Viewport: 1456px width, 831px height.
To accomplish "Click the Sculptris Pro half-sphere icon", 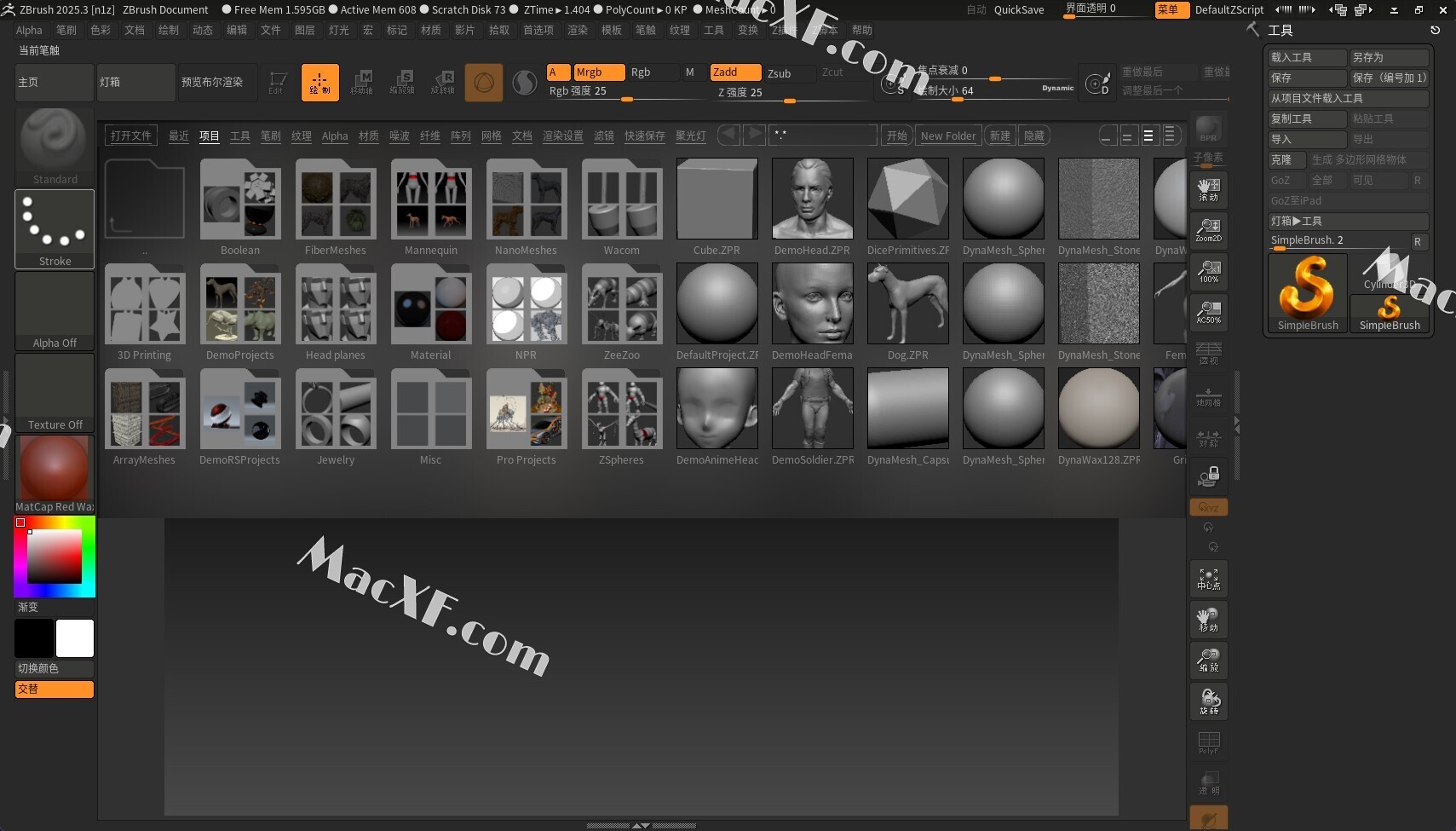I will [x=525, y=83].
